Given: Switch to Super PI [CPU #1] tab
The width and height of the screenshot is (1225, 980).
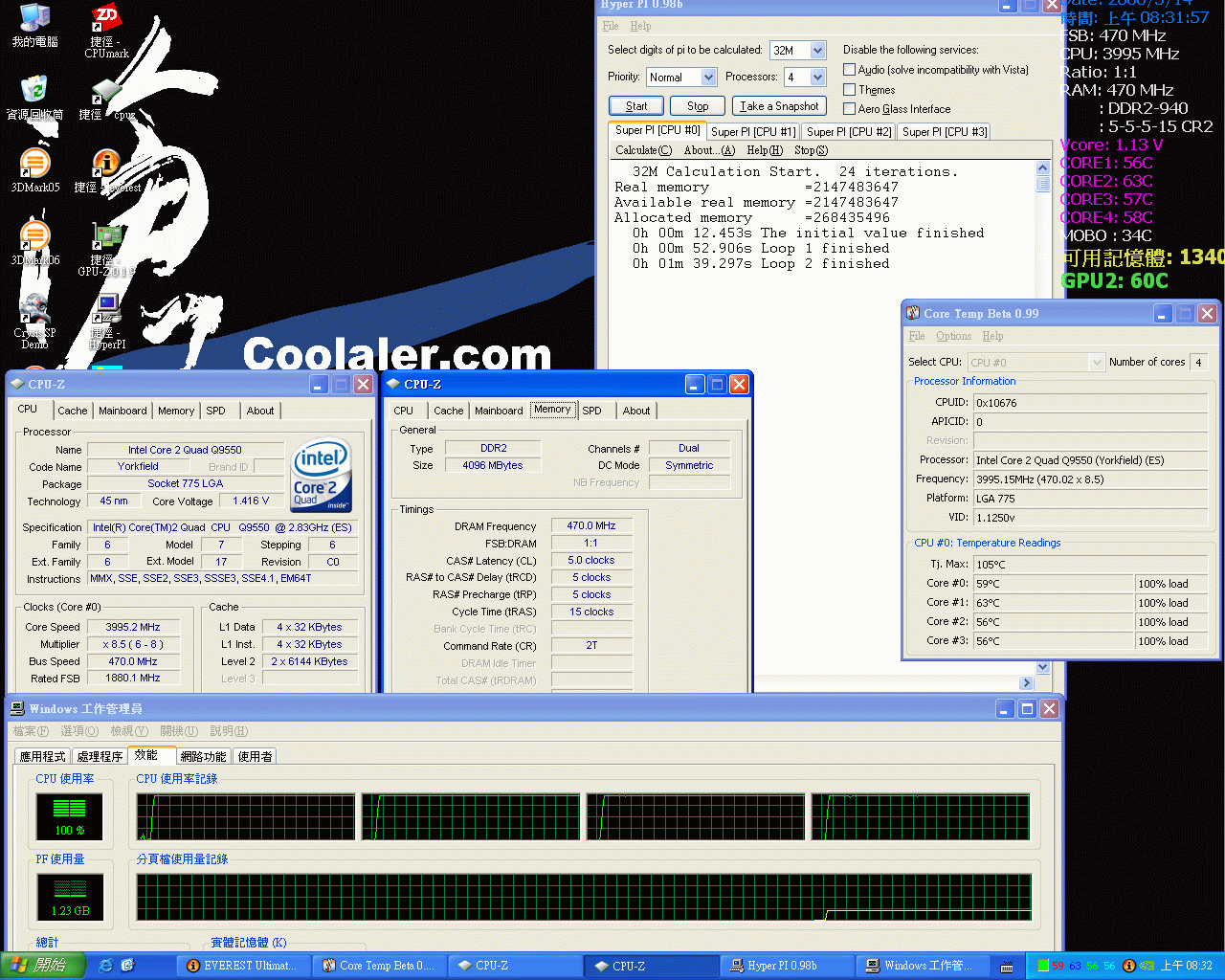Looking at the screenshot, I should [753, 132].
